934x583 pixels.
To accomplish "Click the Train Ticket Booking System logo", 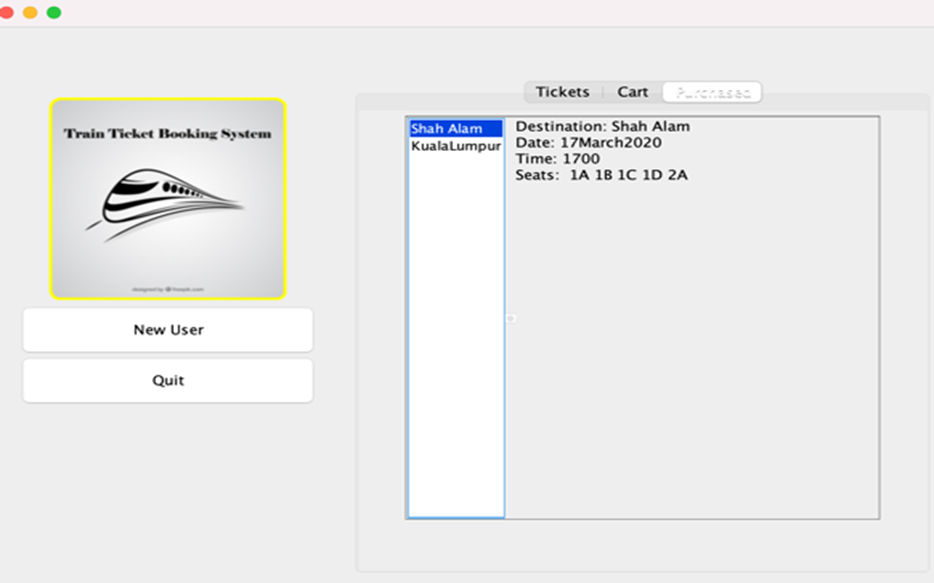I will click(x=168, y=197).
